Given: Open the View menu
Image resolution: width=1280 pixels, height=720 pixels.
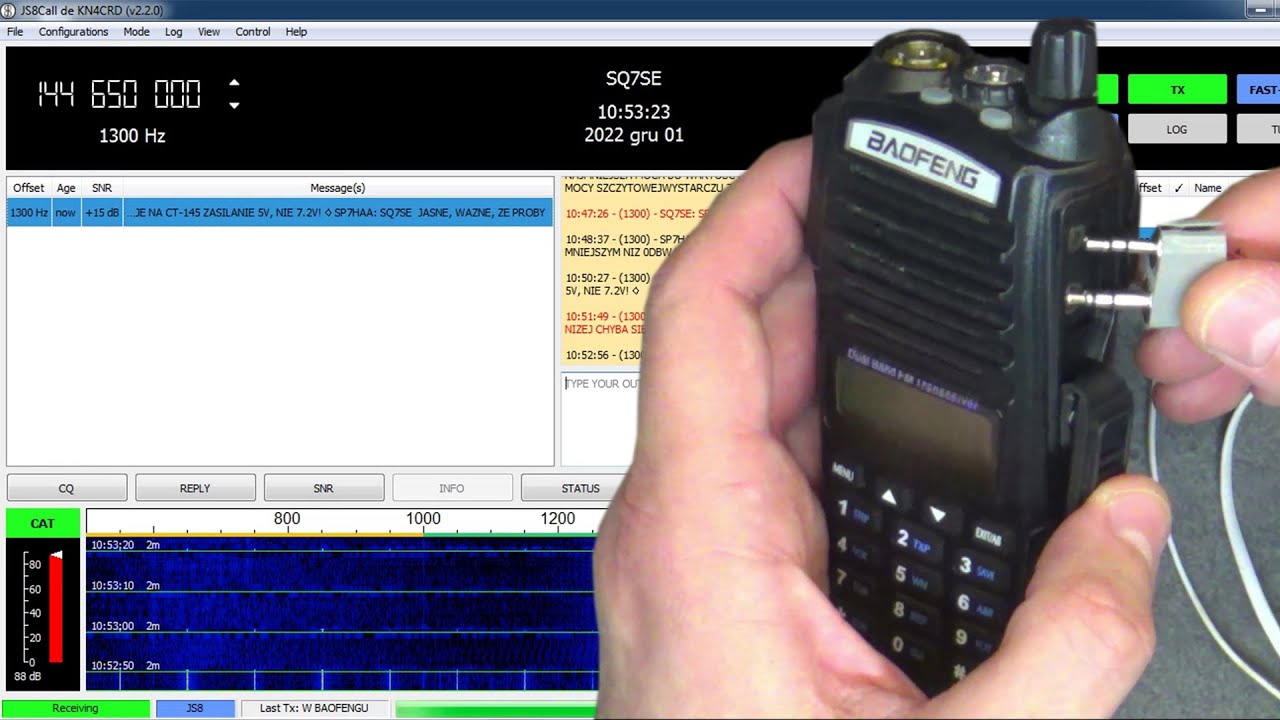Looking at the screenshot, I should [x=209, y=32].
